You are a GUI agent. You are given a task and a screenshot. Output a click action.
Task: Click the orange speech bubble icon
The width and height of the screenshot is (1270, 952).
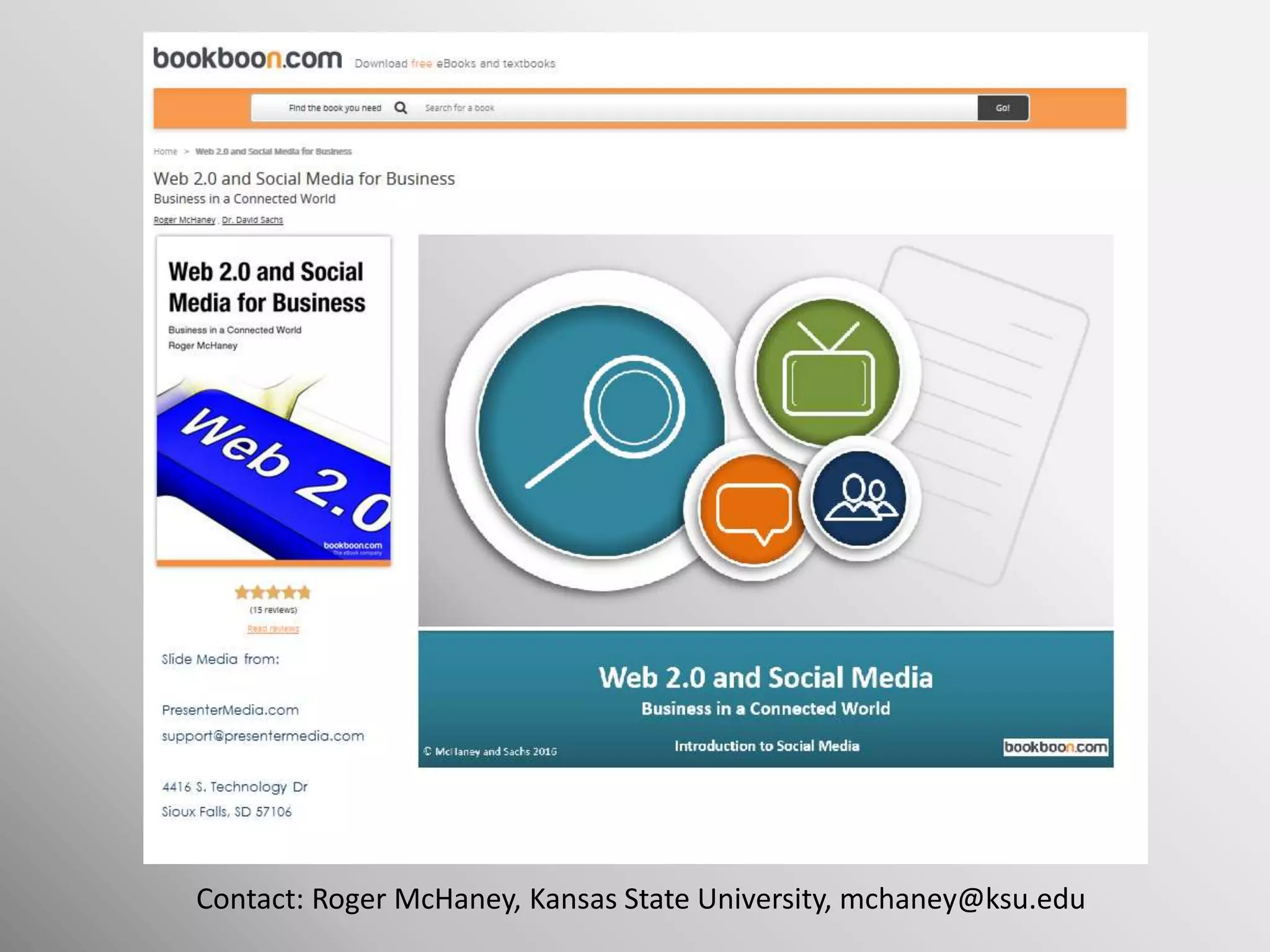pyautogui.click(x=753, y=509)
